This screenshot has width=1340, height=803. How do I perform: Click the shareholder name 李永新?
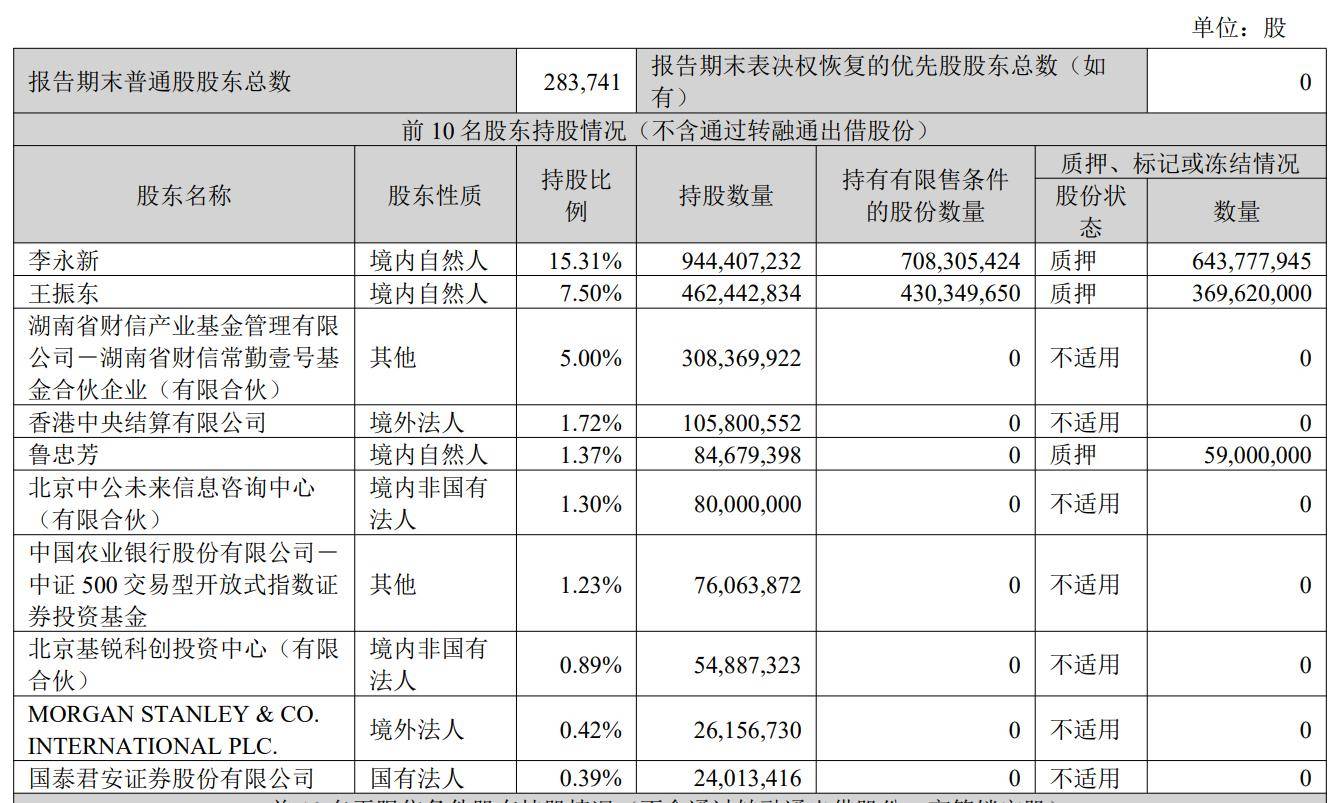pos(64,261)
